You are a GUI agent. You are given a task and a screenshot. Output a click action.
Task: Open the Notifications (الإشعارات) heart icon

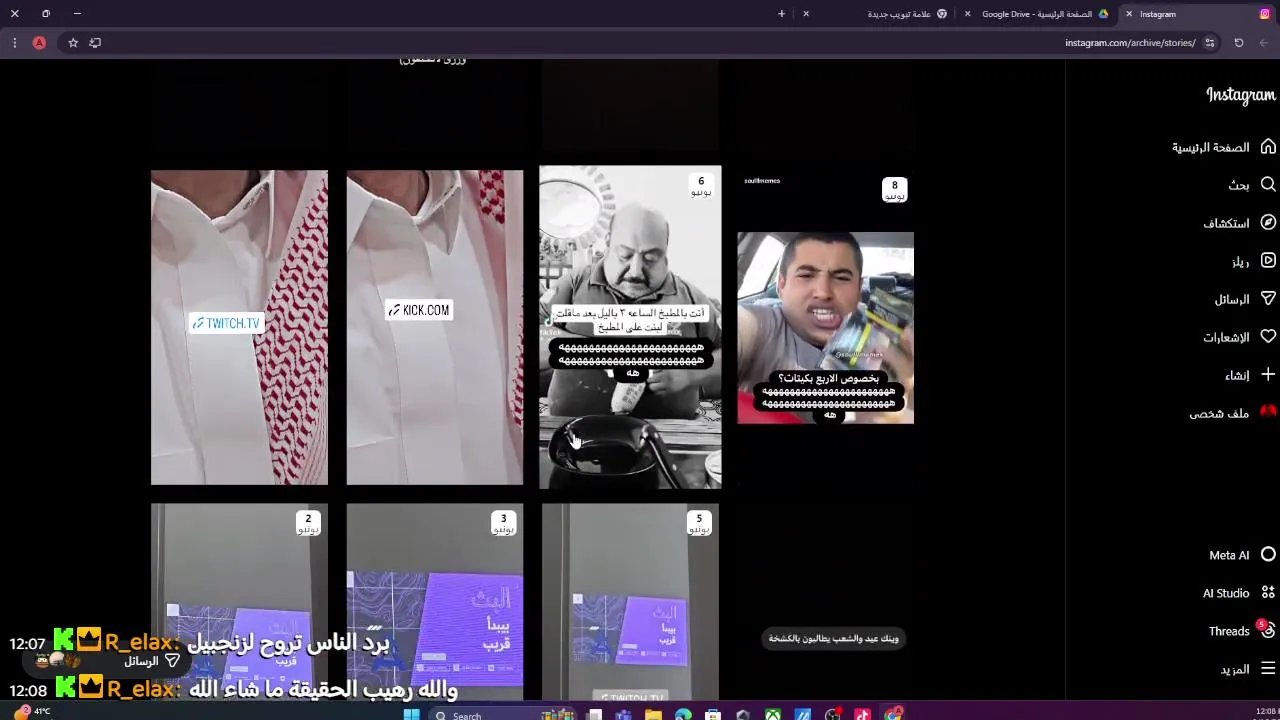[x=1268, y=337]
